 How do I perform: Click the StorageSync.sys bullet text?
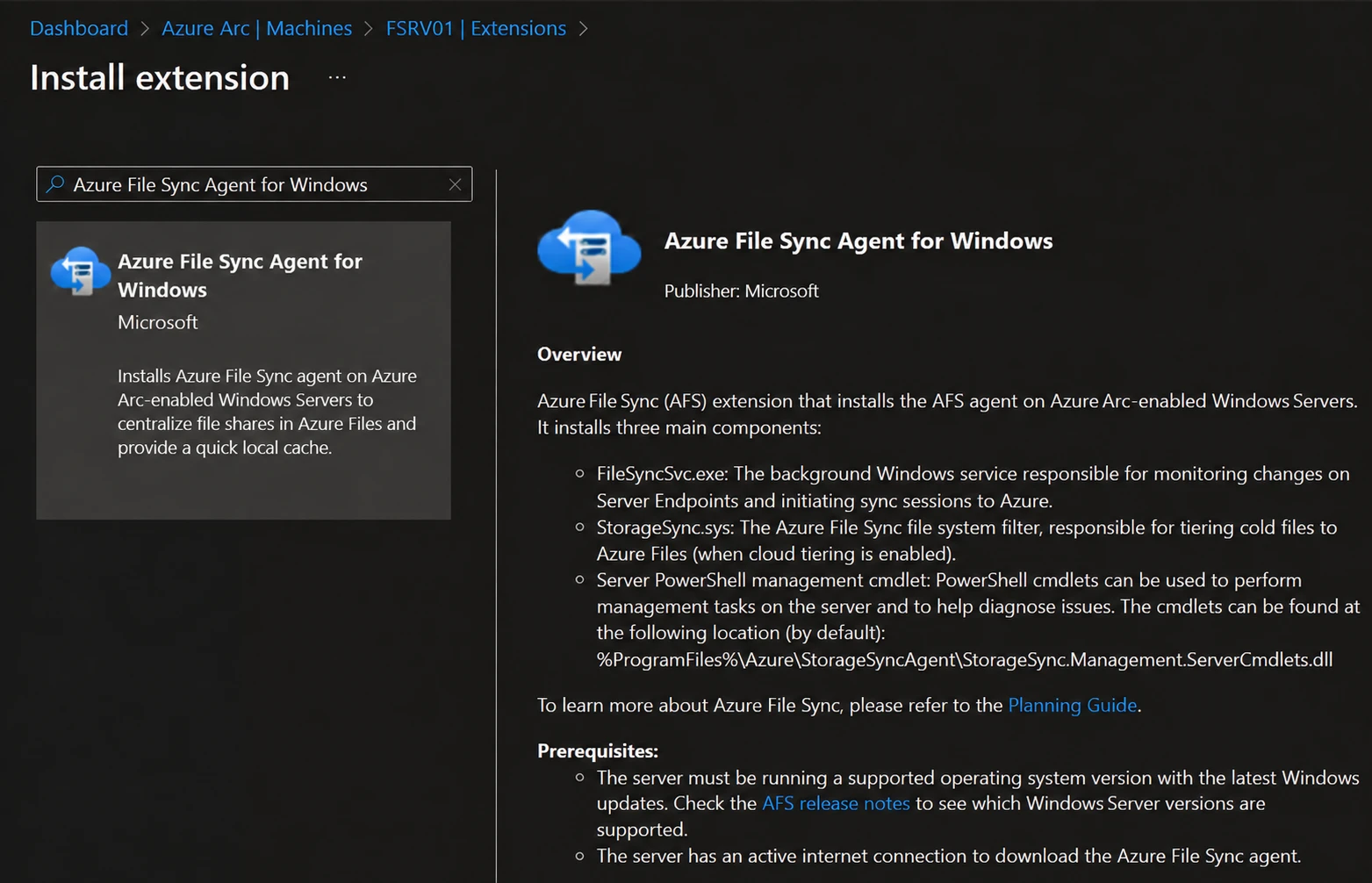(x=966, y=541)
